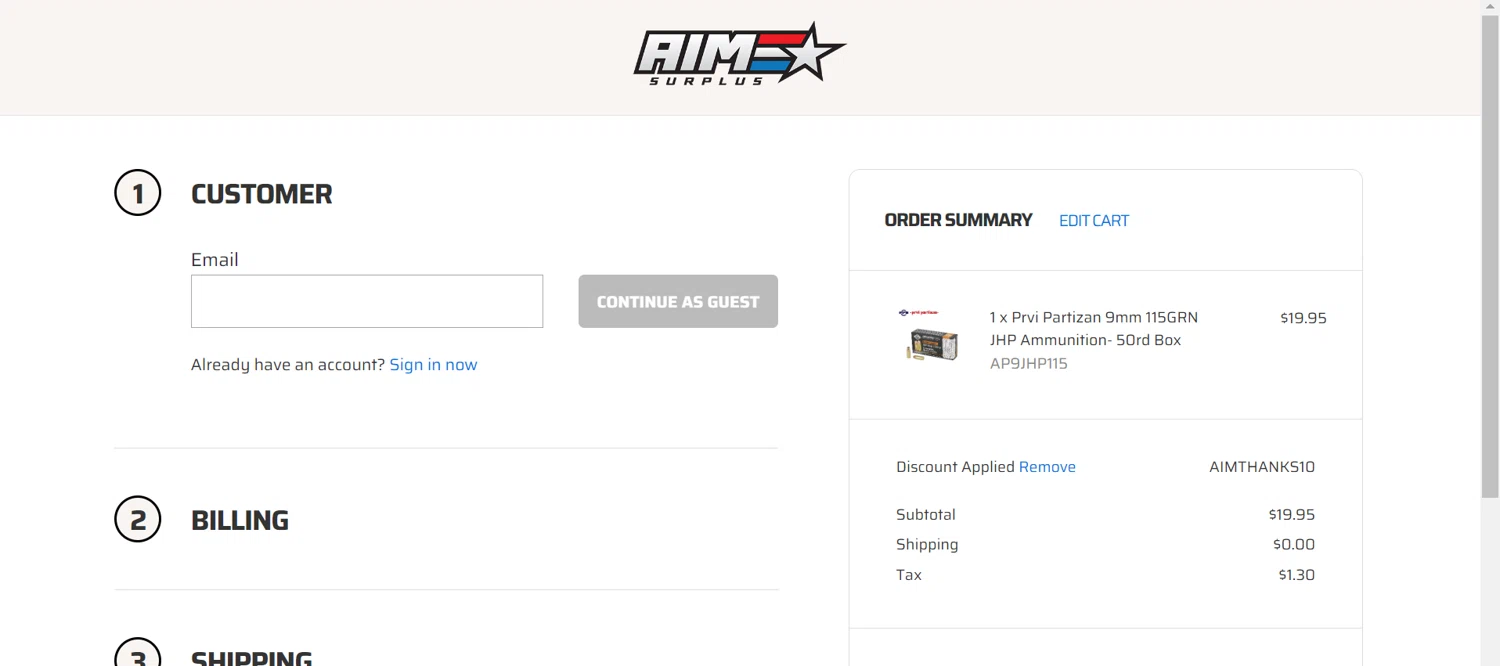Click the Order Summary heading

point(958,220)
